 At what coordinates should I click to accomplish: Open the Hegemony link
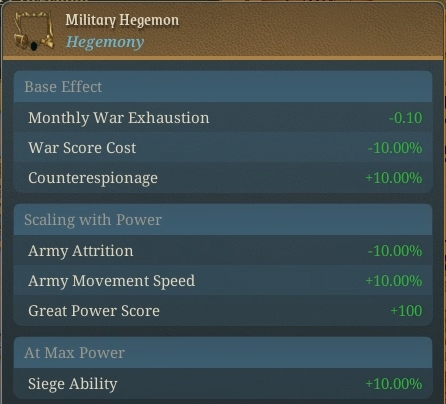(105, 42)
